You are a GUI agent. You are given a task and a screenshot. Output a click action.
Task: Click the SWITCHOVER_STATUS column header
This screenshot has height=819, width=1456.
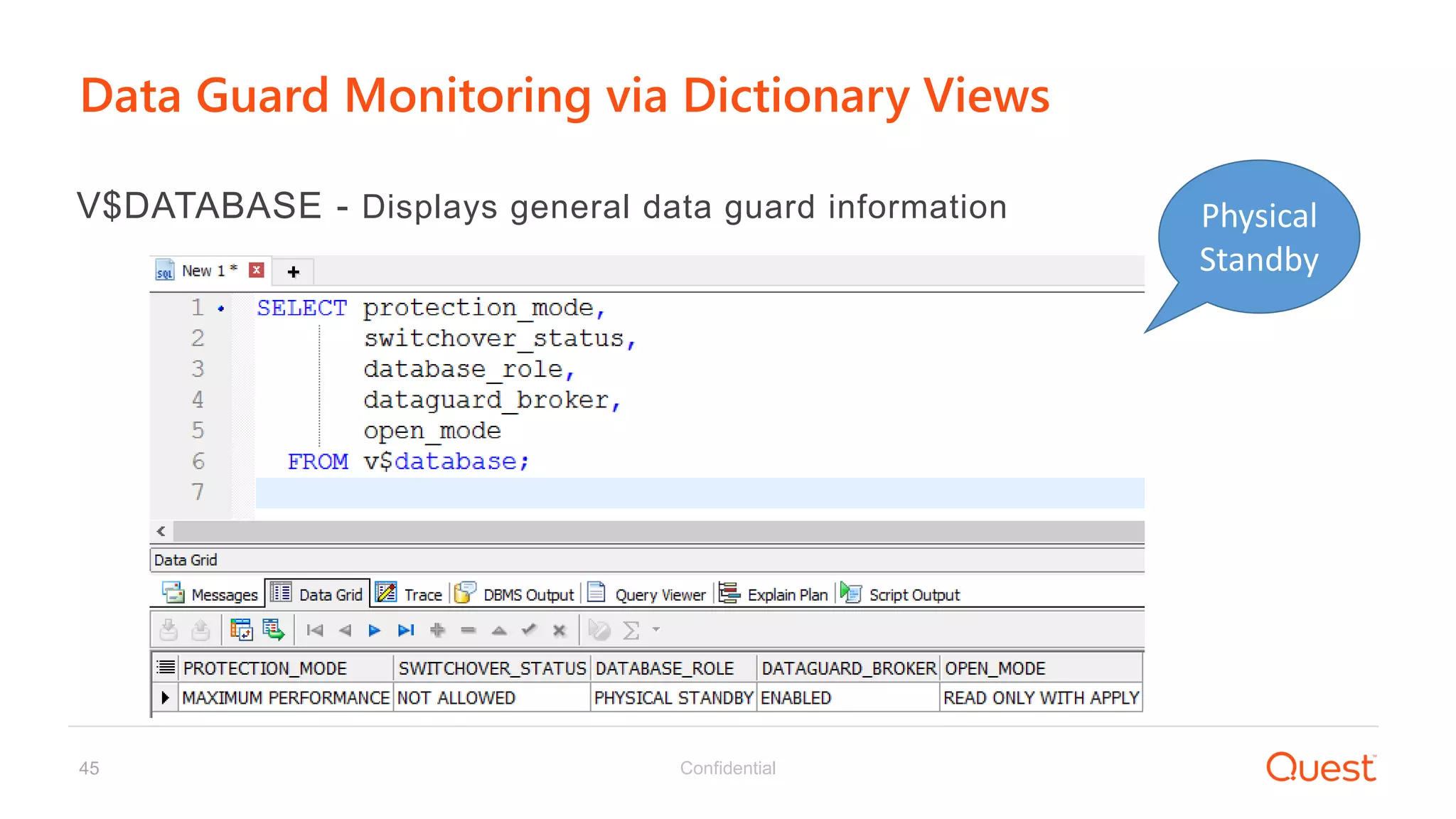click(x=492, y=668)
